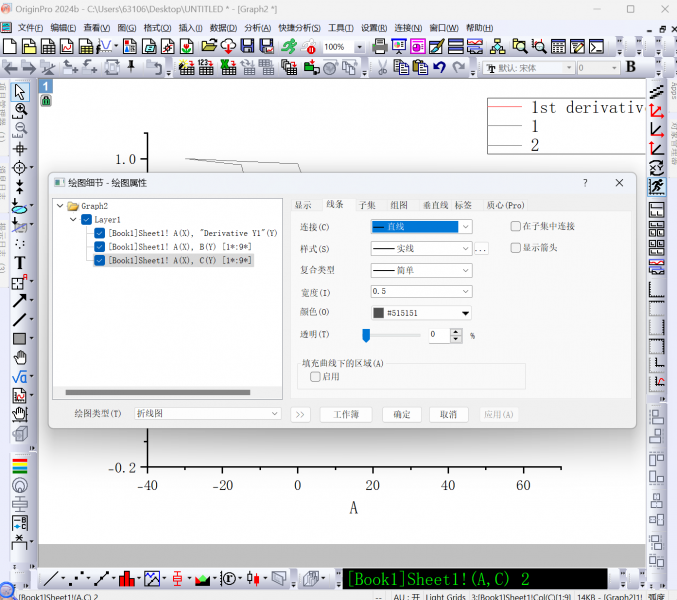Click the Cut scissors icon
The image size is (677, 600).
click(x=383, y=67)
